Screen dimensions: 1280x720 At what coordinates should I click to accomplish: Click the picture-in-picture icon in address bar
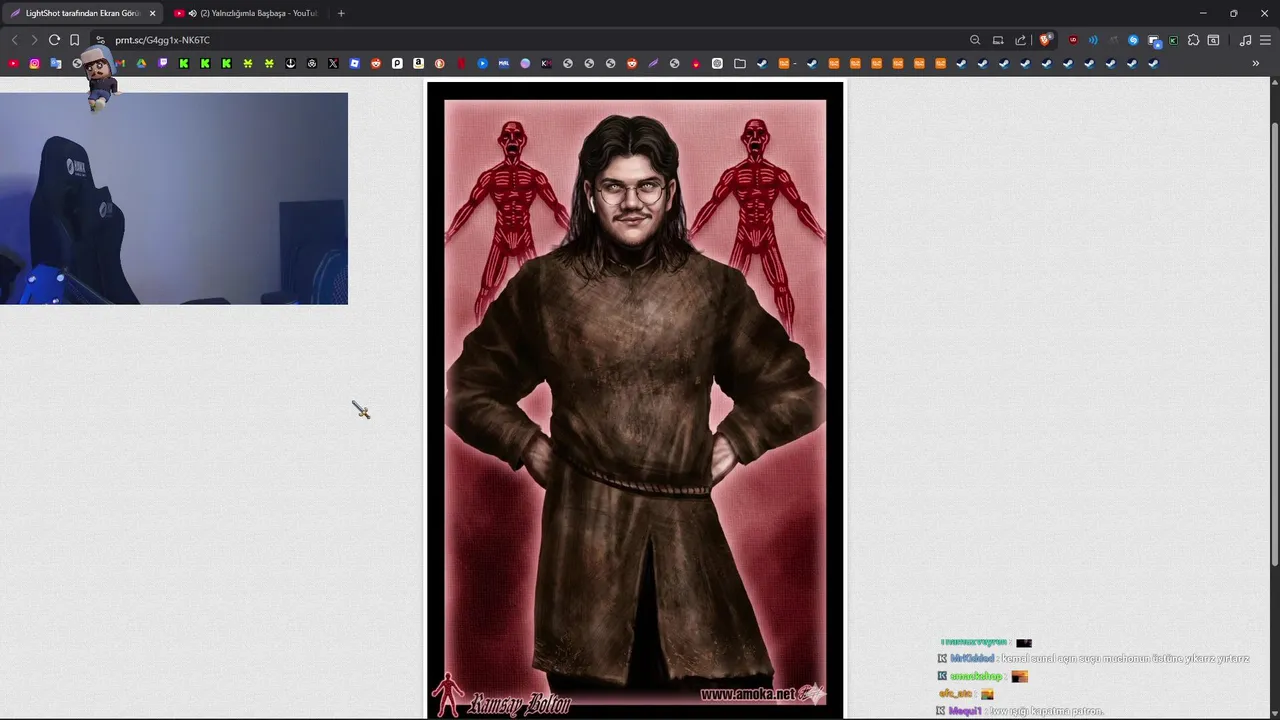(998, 40)
